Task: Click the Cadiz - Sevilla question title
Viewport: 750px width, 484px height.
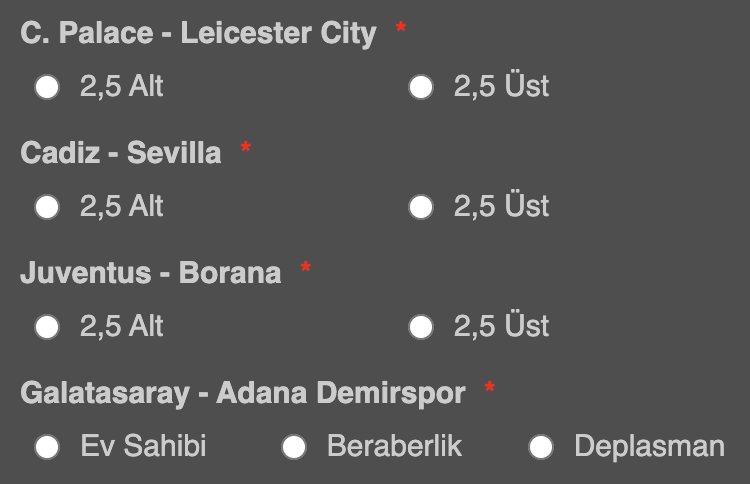Action: click(x=121, y=153)
